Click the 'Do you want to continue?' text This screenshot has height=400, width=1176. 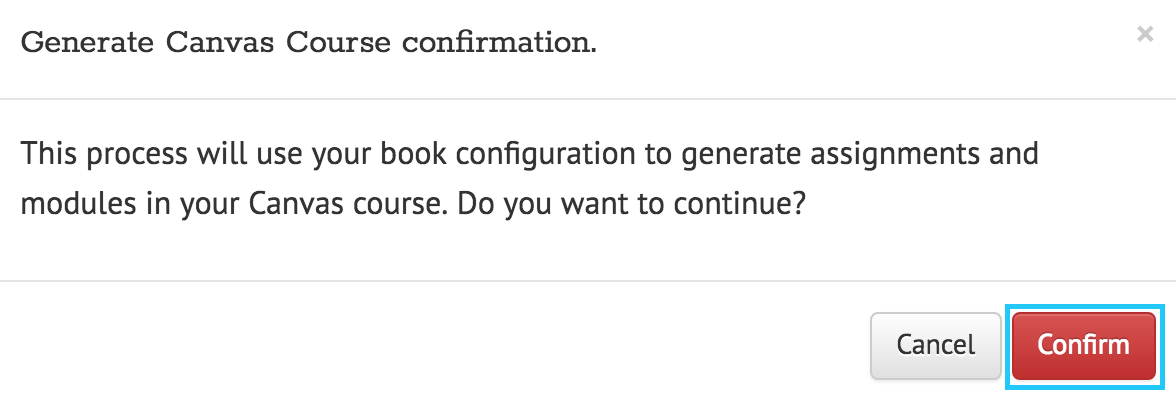point(631,203)
